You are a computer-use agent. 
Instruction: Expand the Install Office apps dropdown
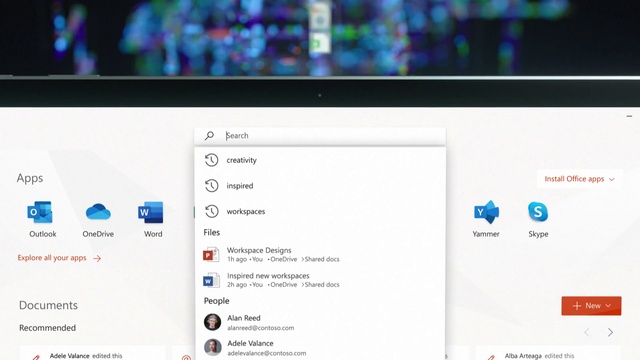tap(580, 179)
